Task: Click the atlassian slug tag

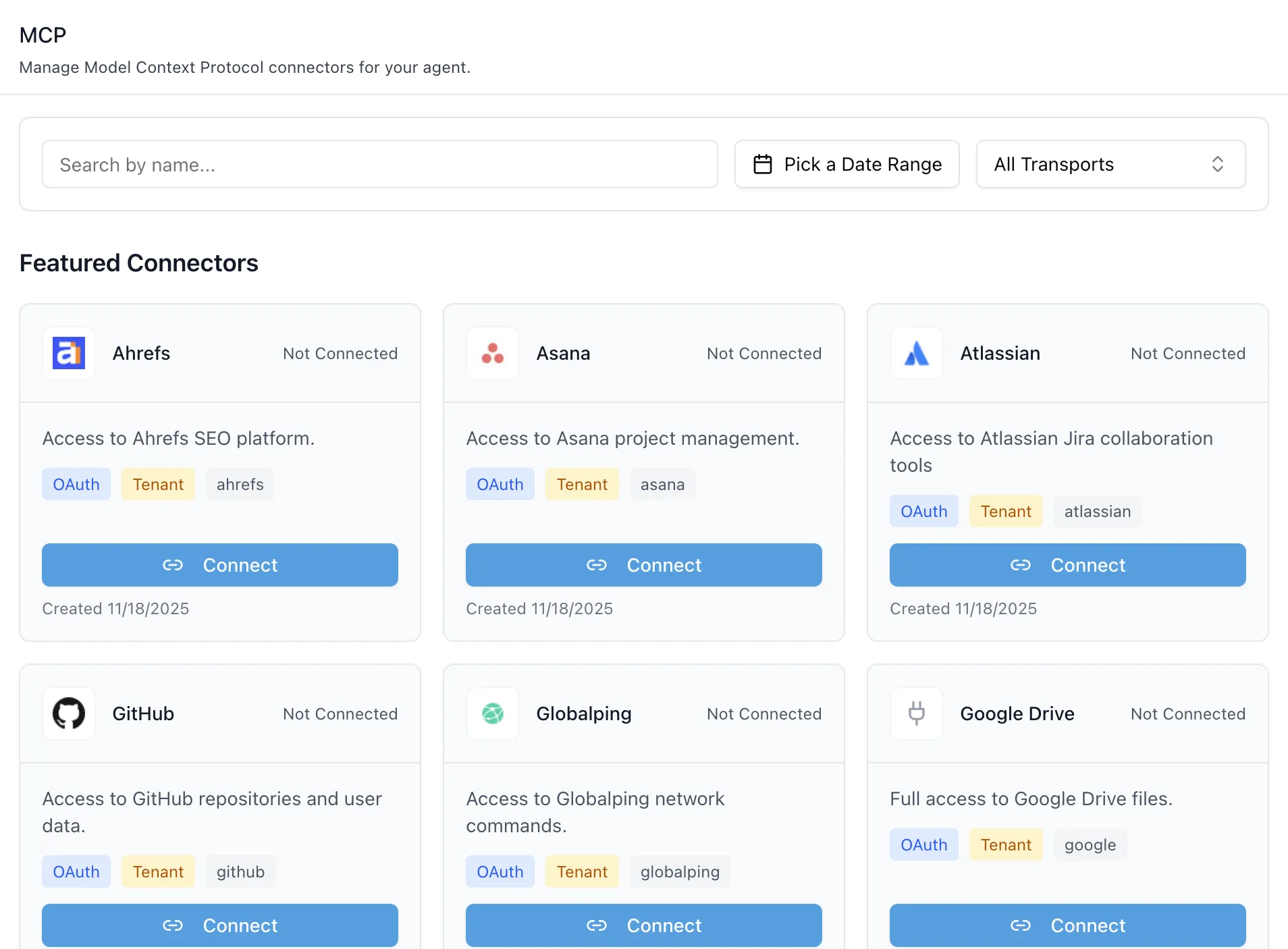Action: [x=1098, y=511]
